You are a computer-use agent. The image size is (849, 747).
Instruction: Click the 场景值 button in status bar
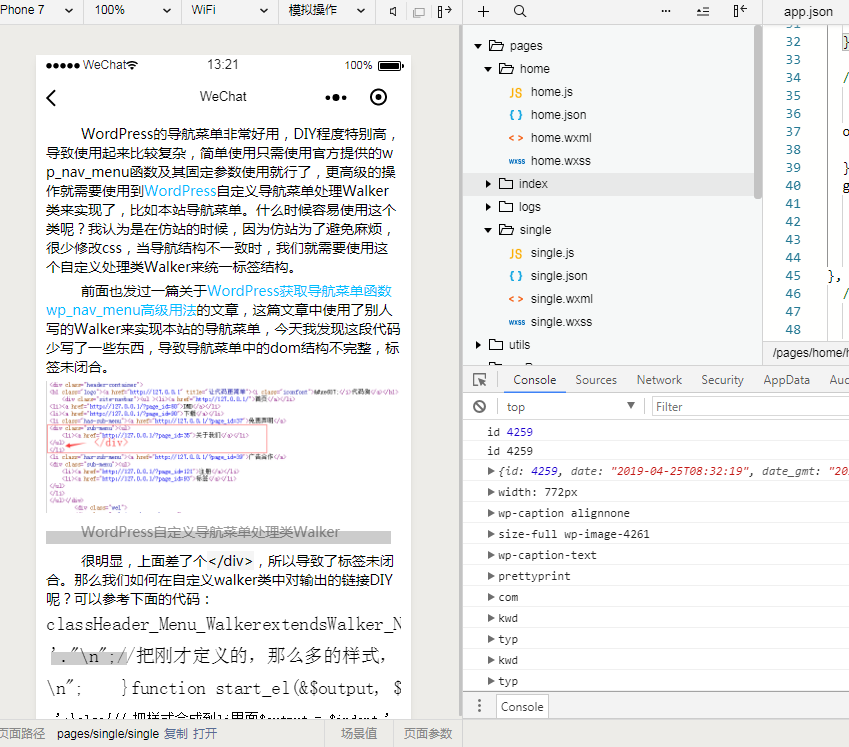[359, 733]
